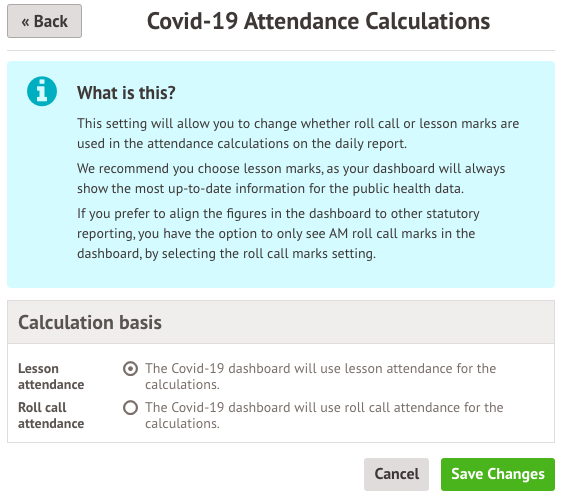Click the phrase 'AM roll call marks'
Screen dimensions: 563x499
(x=383, y=234)
